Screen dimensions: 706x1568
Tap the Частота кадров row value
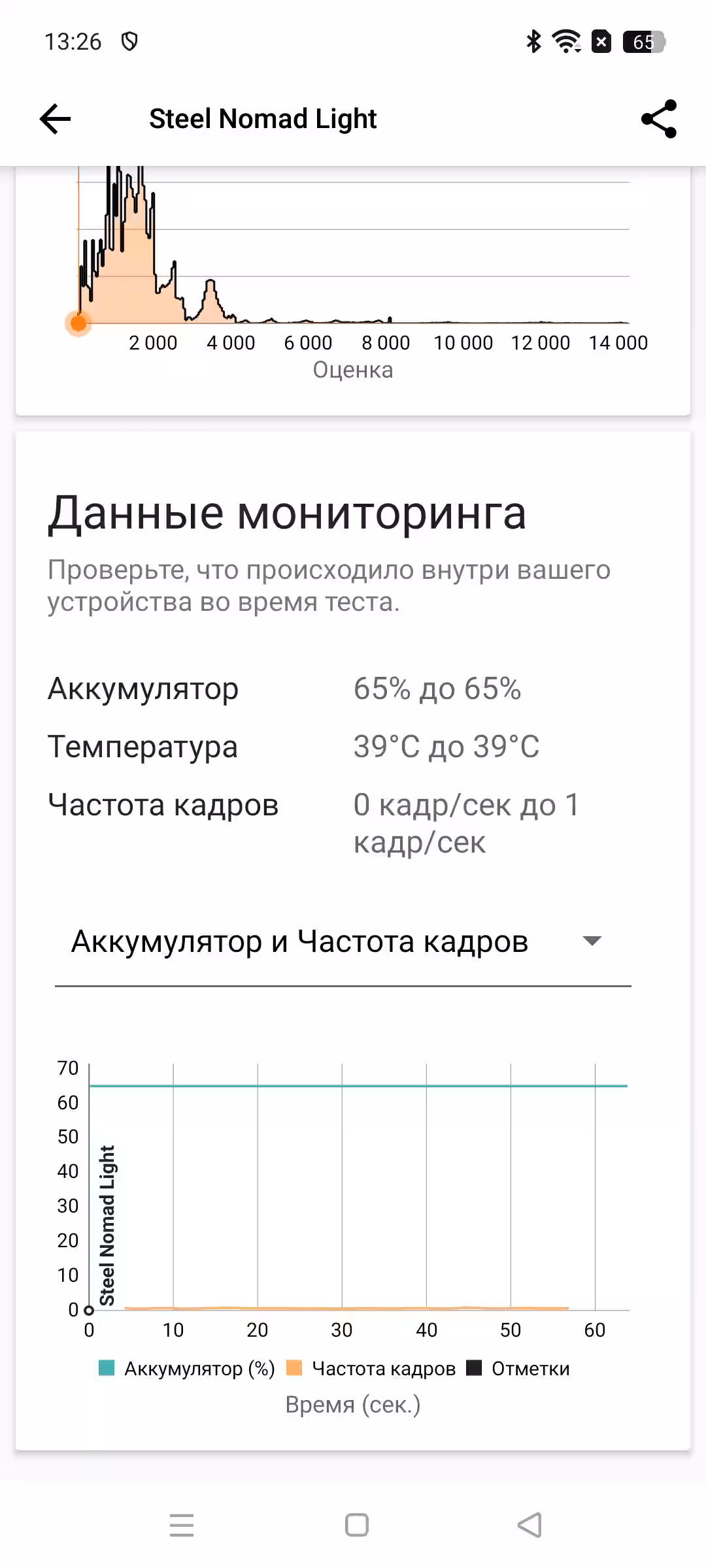[x=466, y=823]
